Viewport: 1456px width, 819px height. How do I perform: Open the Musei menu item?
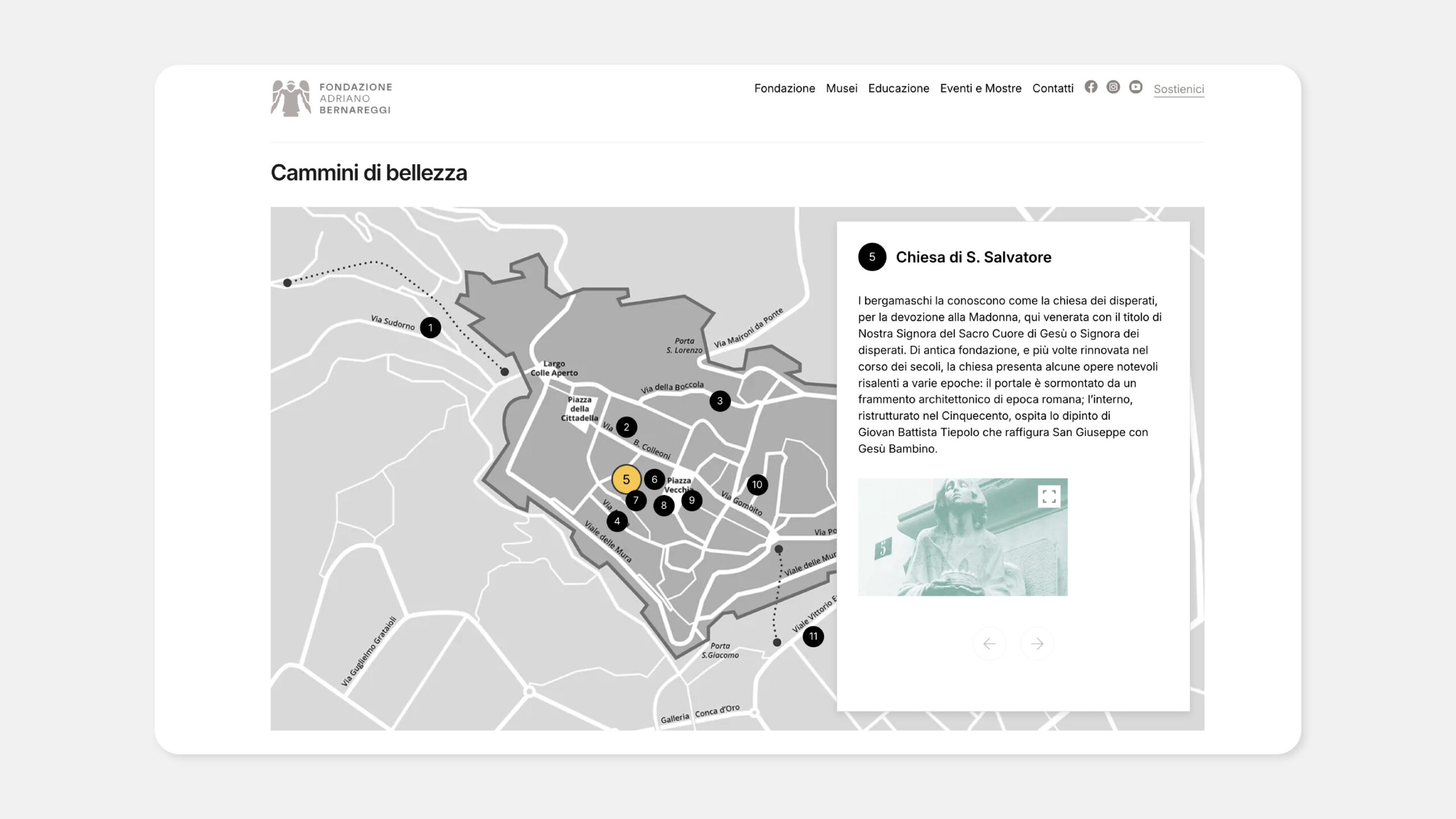(x=841, y=88)
